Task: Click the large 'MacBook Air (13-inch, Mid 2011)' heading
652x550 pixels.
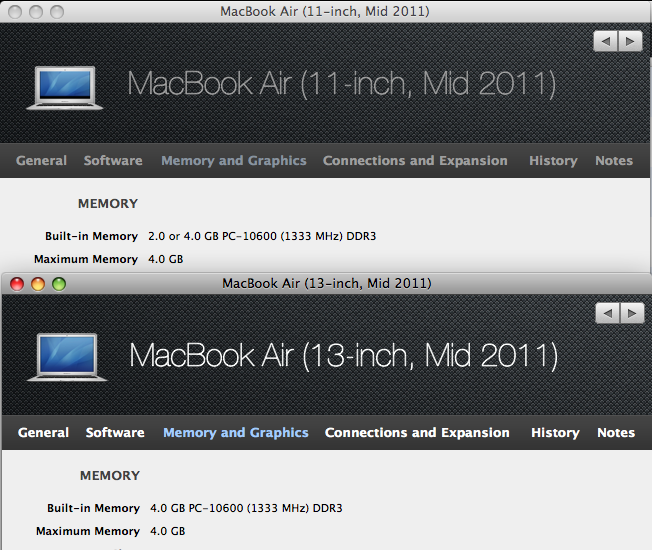Action: pos(343,356)
